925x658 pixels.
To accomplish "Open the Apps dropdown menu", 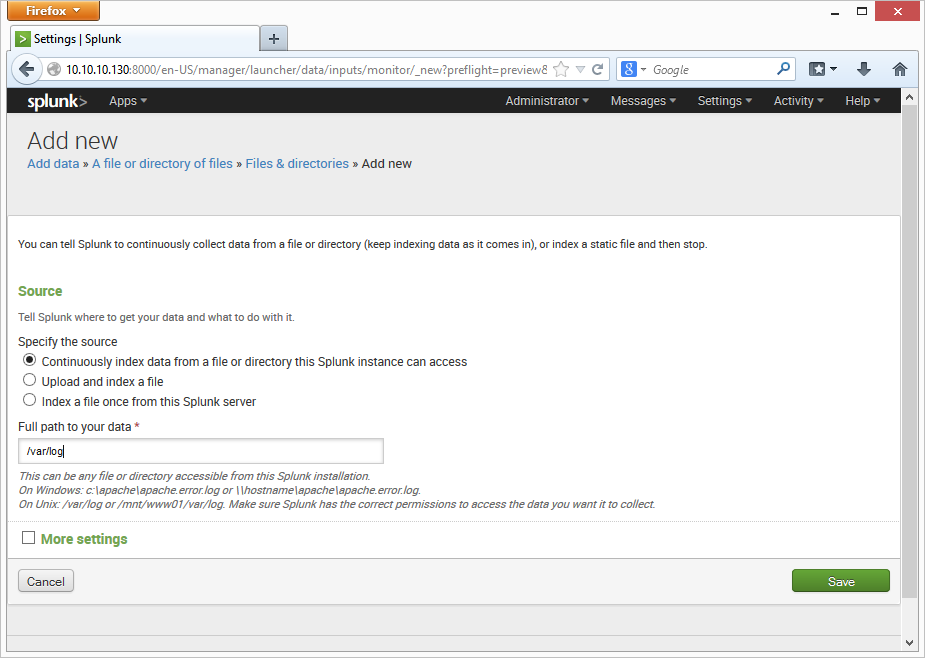I will (128, 101).
